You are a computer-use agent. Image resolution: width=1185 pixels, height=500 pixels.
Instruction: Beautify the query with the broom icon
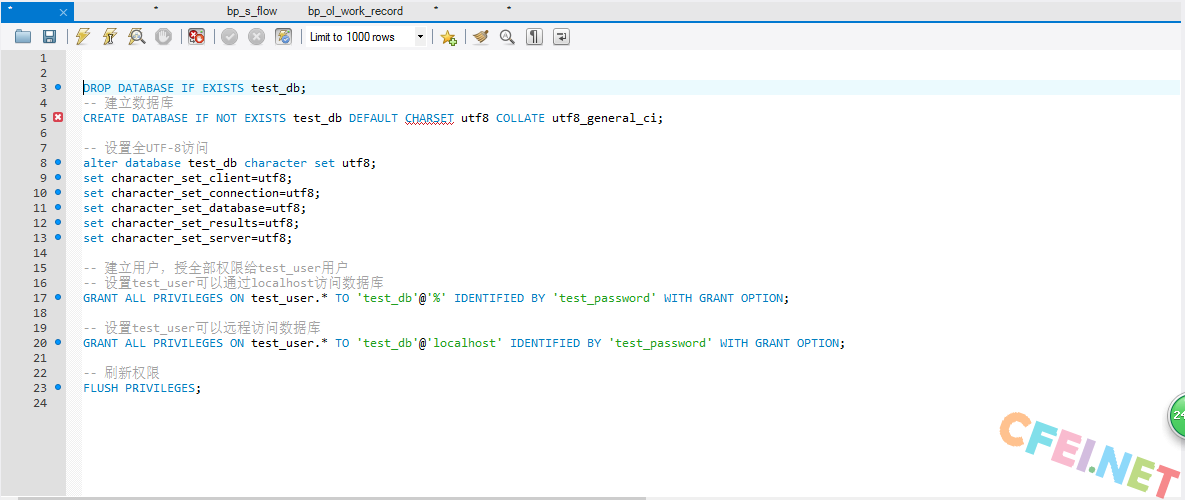click(481, 37)
